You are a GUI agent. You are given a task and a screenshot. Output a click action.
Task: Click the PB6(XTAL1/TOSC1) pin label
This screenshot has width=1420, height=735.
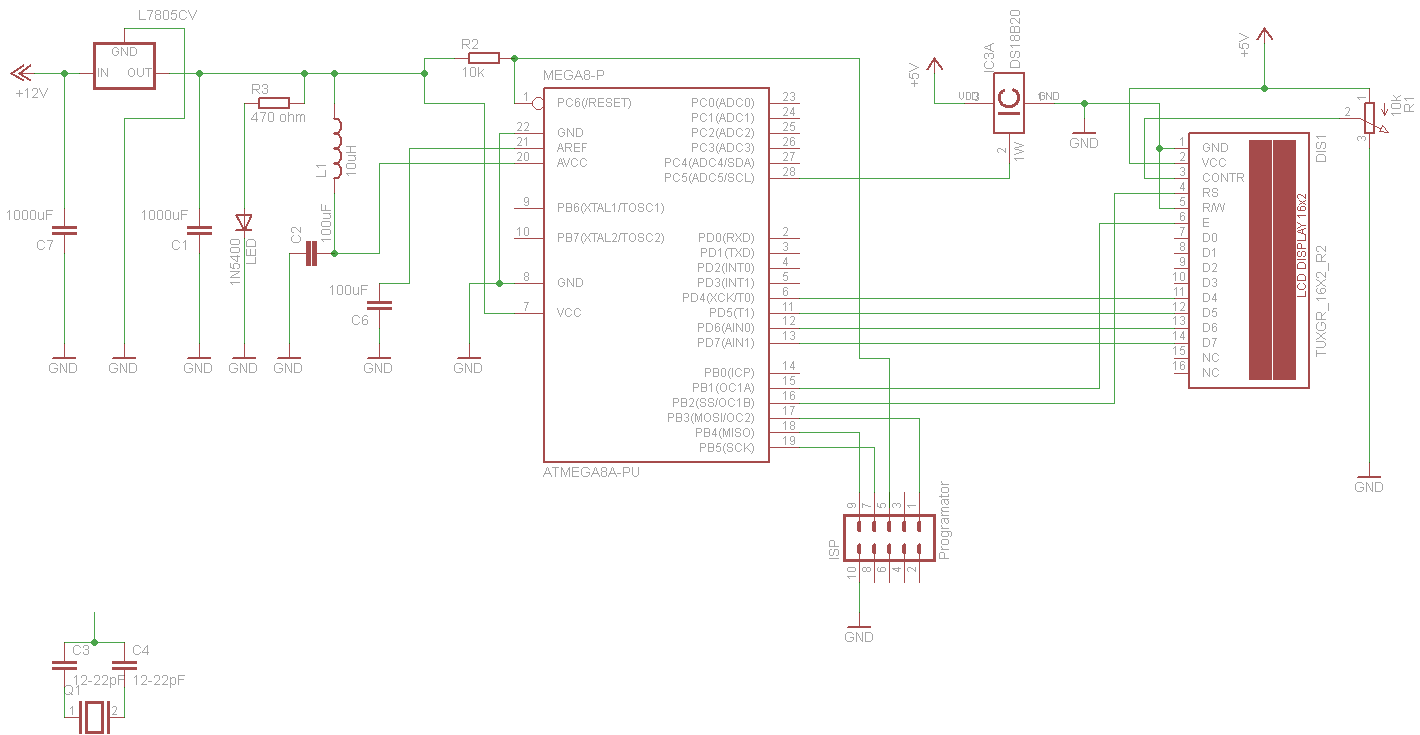(x=612, y=208)
